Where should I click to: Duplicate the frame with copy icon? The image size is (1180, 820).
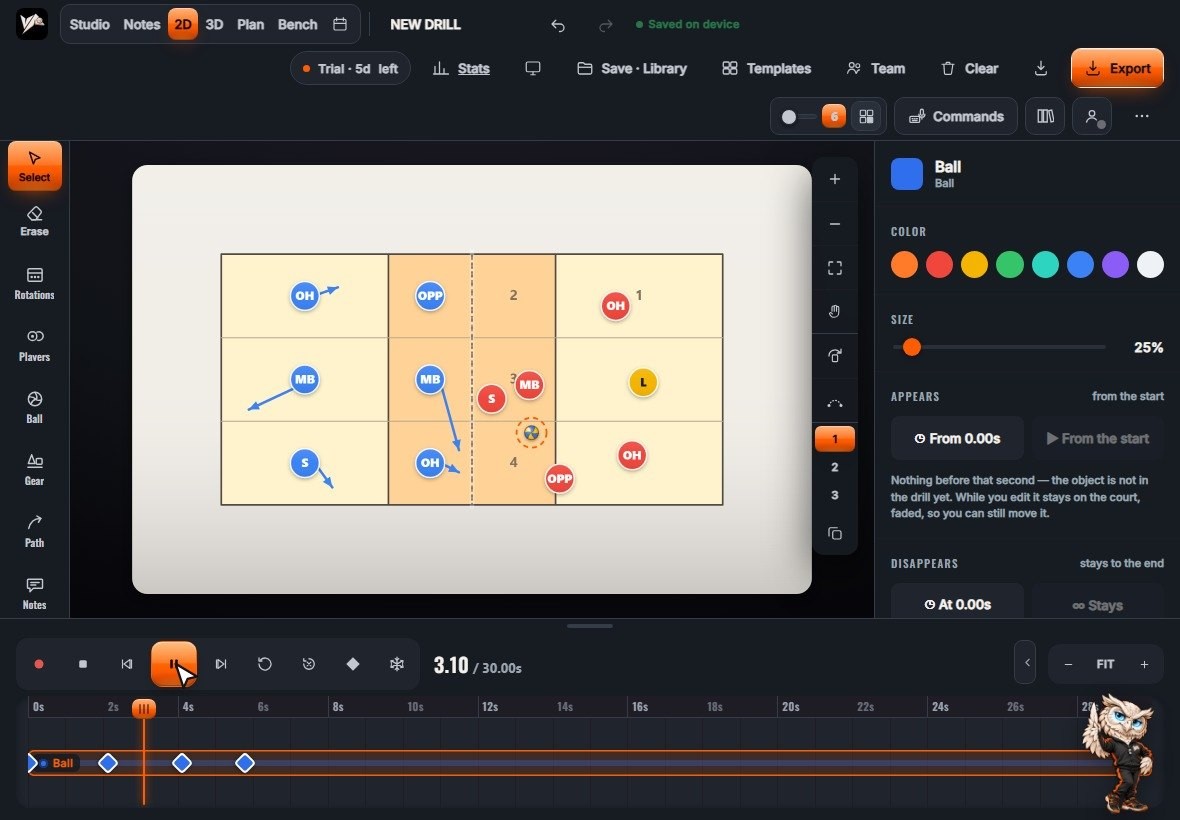point(835,533)
